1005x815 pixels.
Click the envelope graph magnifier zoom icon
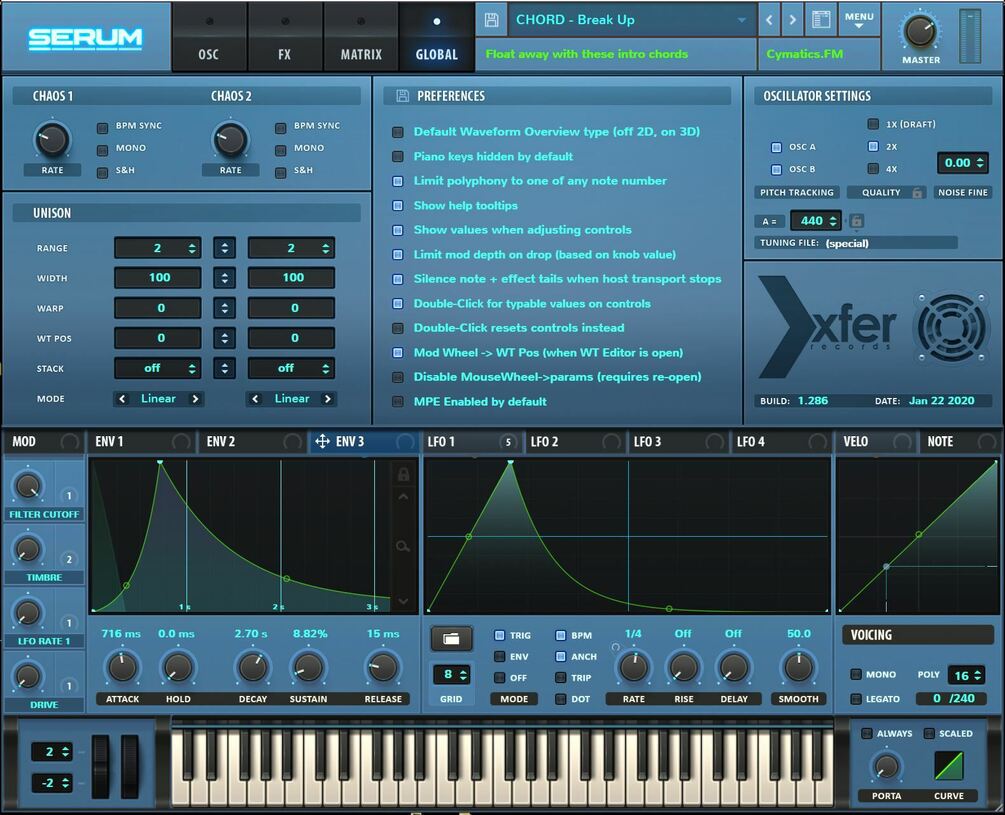(403, 547)
